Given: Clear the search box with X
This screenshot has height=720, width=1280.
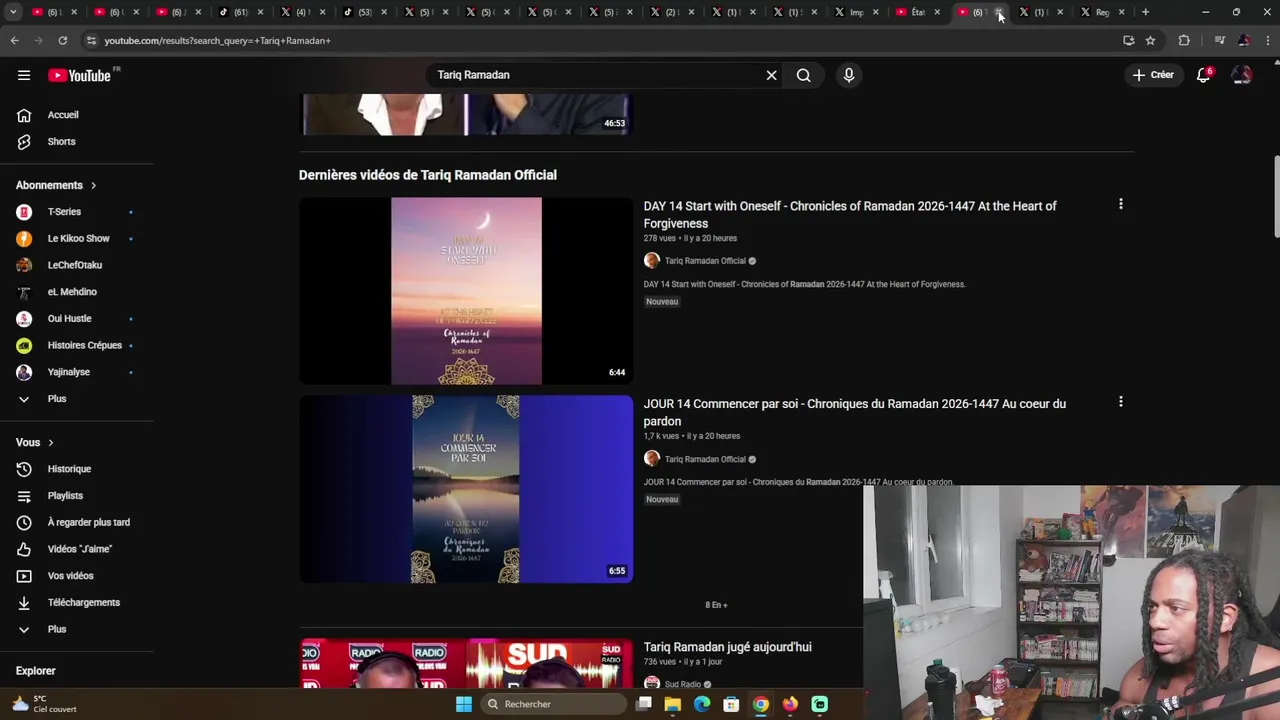Looking at the screenshot, I should click(771, 75).
